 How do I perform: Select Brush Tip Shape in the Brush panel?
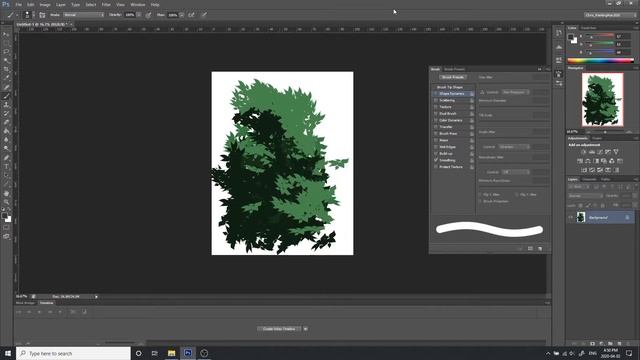pos(450,87)
